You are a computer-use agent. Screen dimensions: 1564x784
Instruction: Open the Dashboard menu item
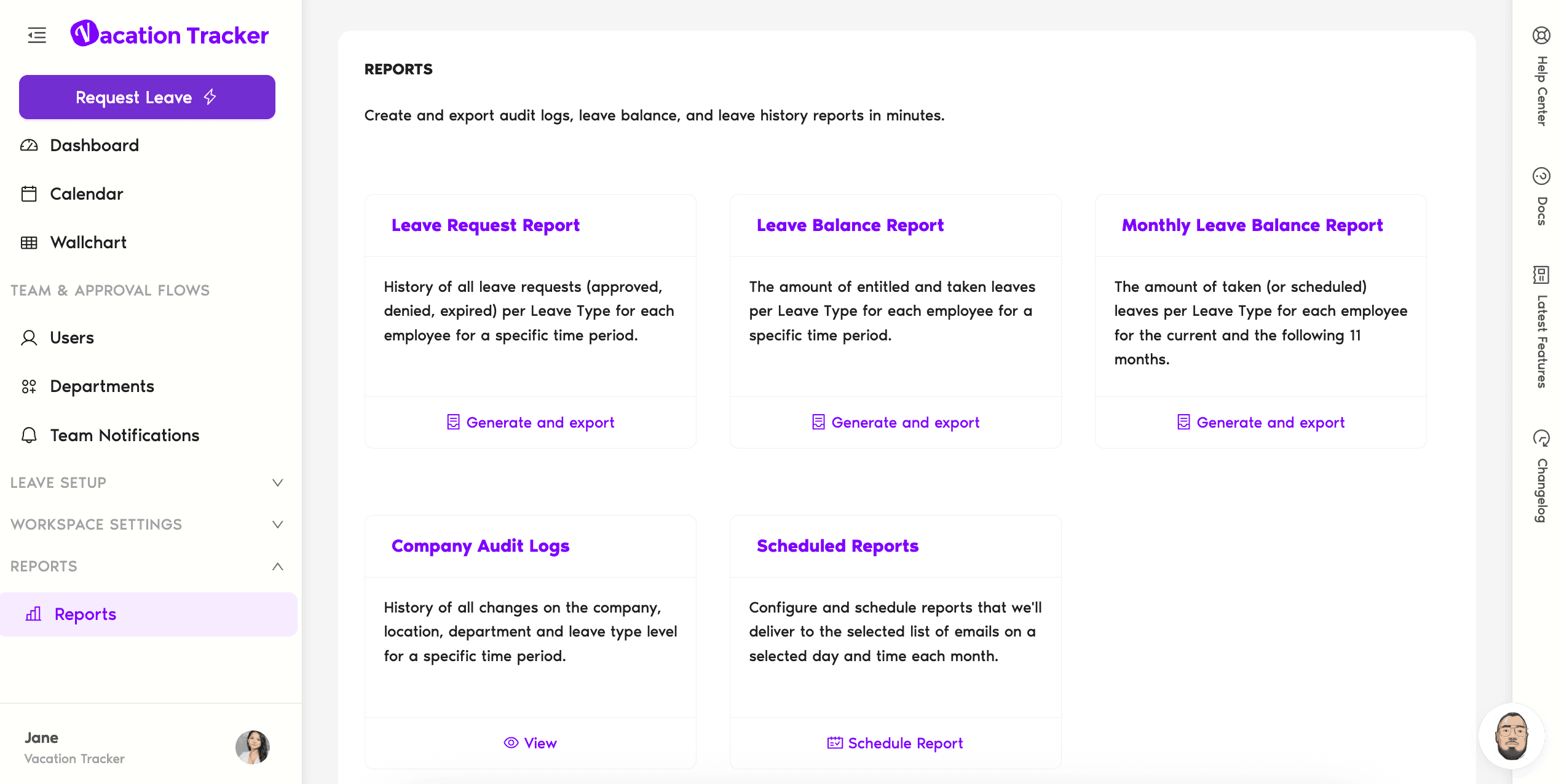94,146
